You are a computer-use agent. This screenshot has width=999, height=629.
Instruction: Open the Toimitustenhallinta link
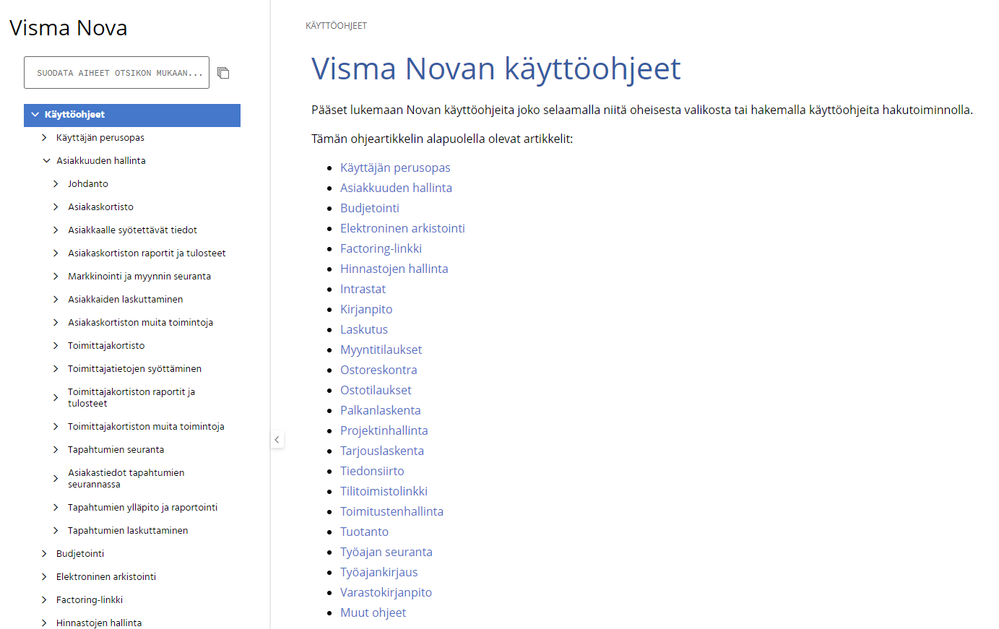[x=391, y=512]
